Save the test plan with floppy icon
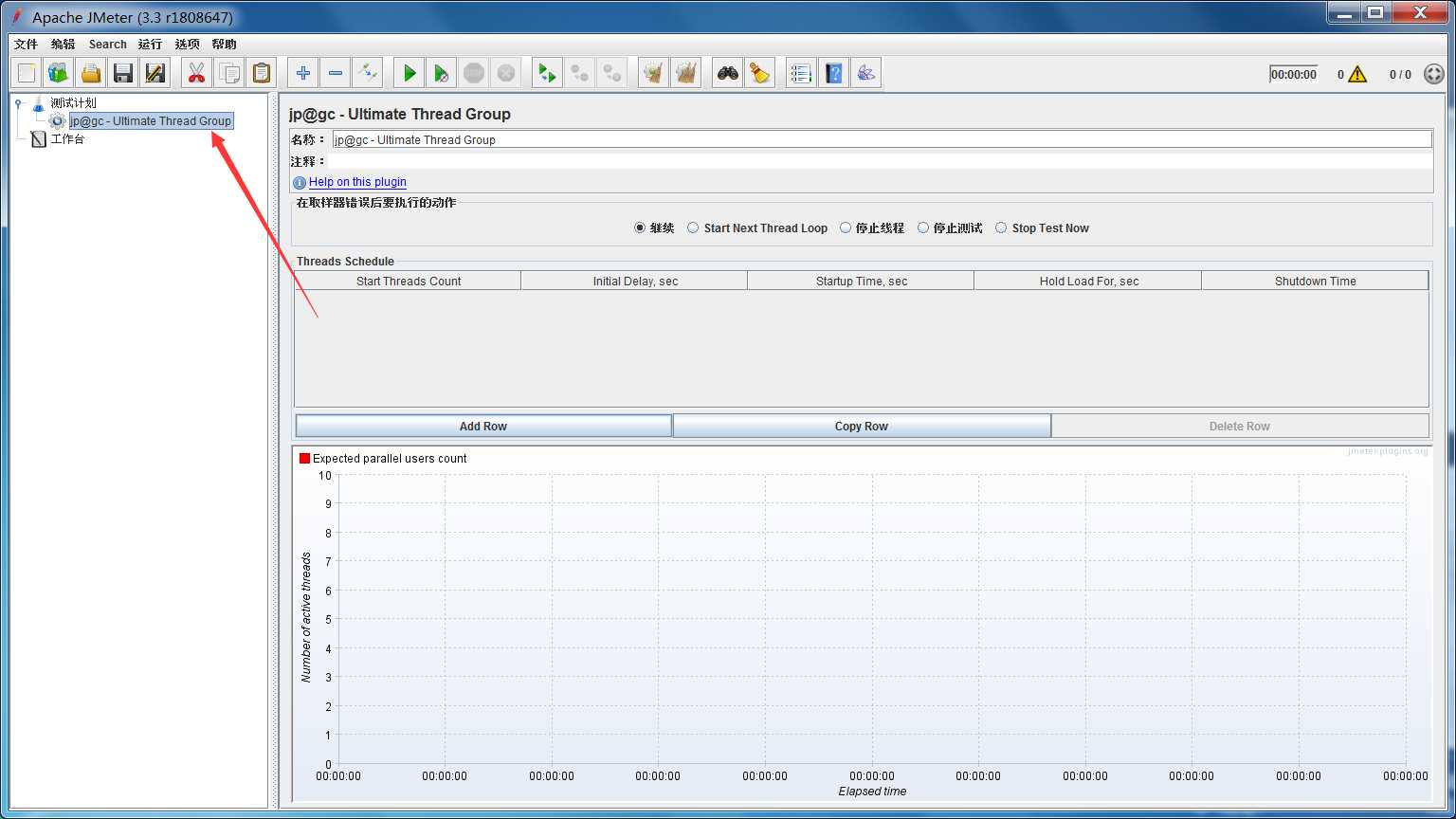This screenshot has width=1456, height=819. click(x=123, y=73)
